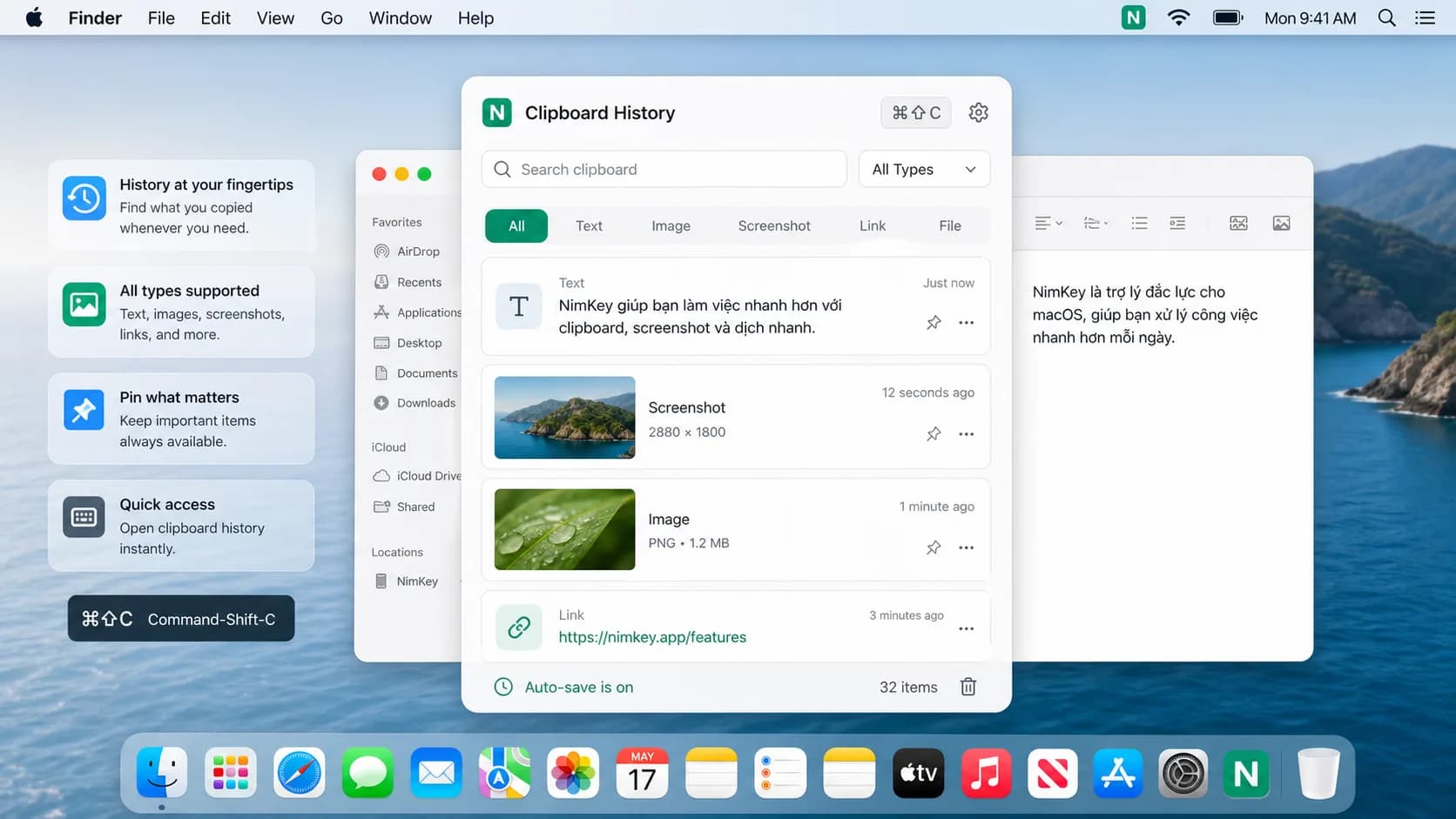Open Recents in Finder sidebar
The height and width of the screenshot is (819, 1456).
pos(408,282)
